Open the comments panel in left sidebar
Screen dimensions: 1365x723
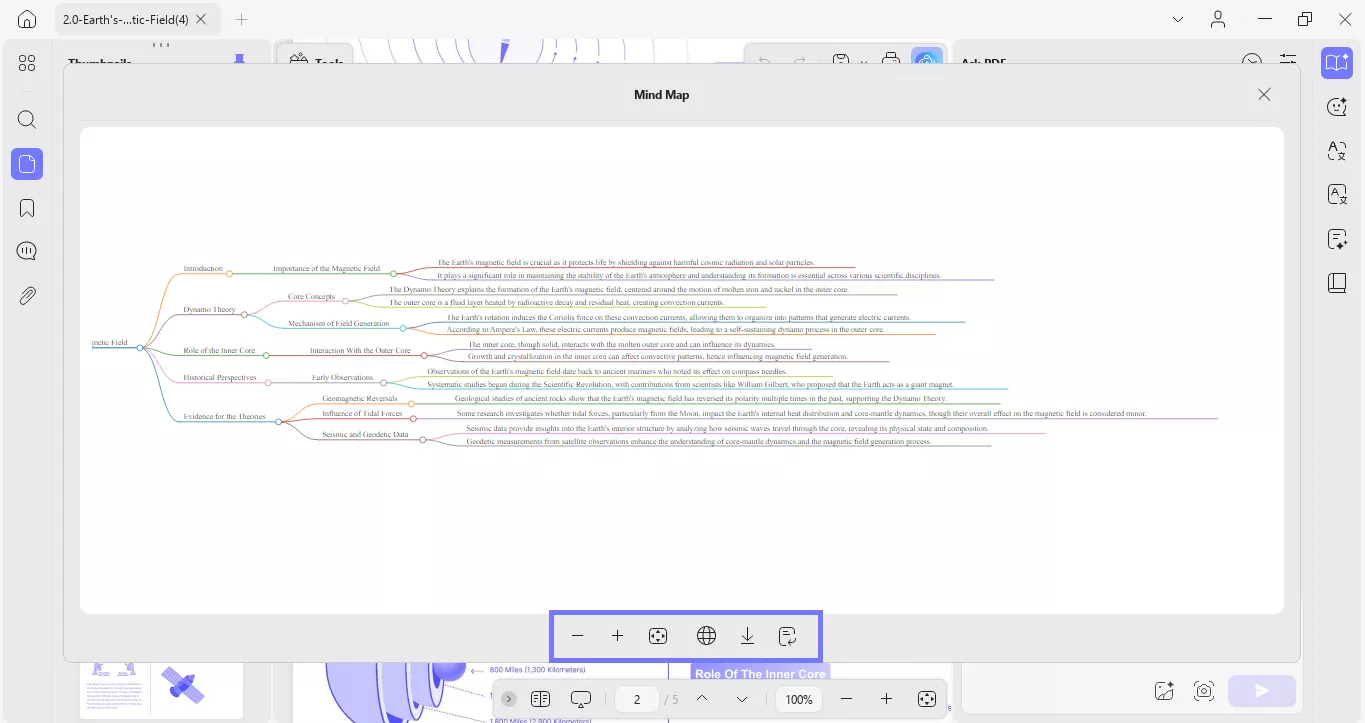click(26, 250)
